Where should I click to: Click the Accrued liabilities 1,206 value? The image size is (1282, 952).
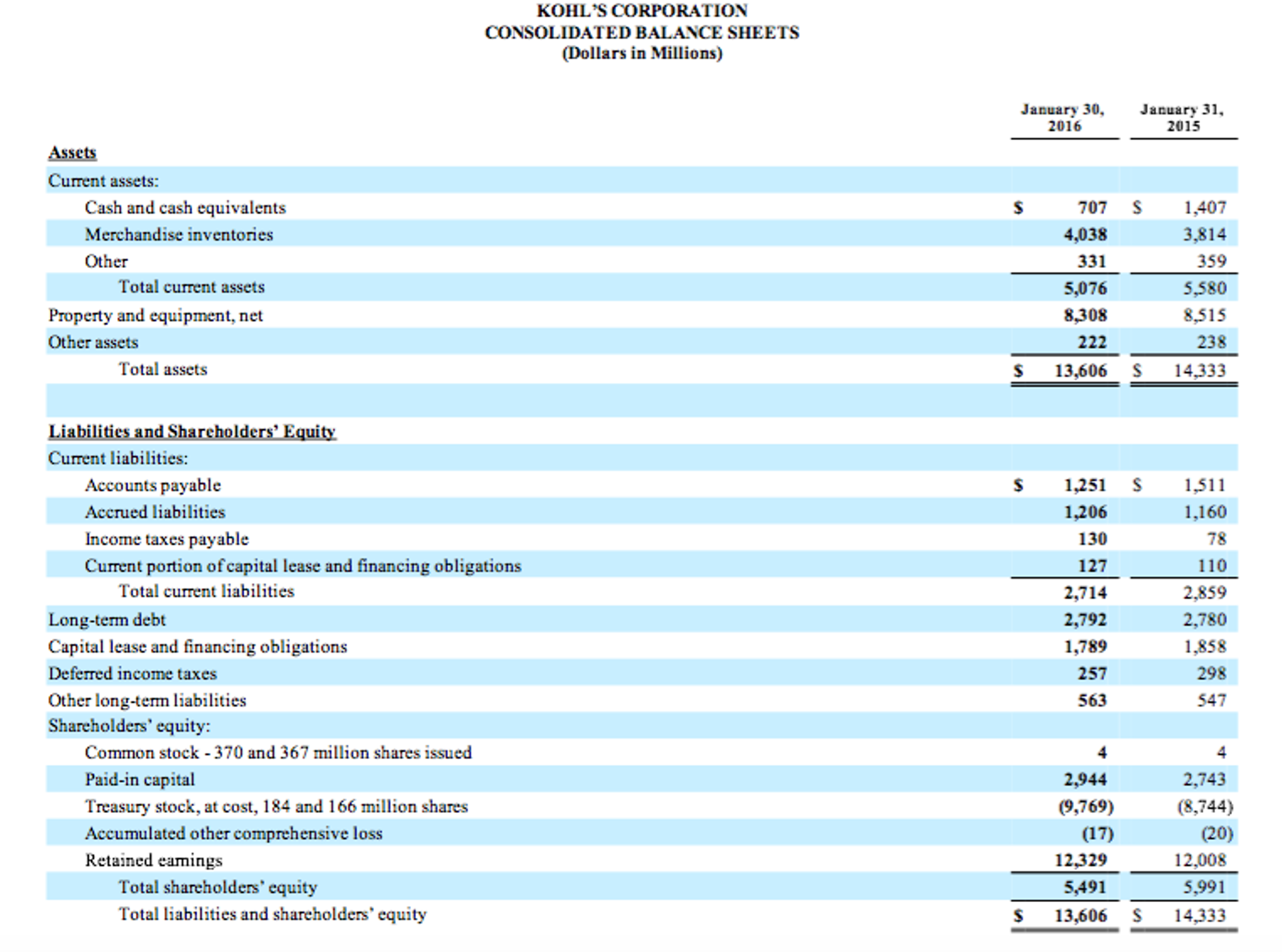pos(1085,512)
